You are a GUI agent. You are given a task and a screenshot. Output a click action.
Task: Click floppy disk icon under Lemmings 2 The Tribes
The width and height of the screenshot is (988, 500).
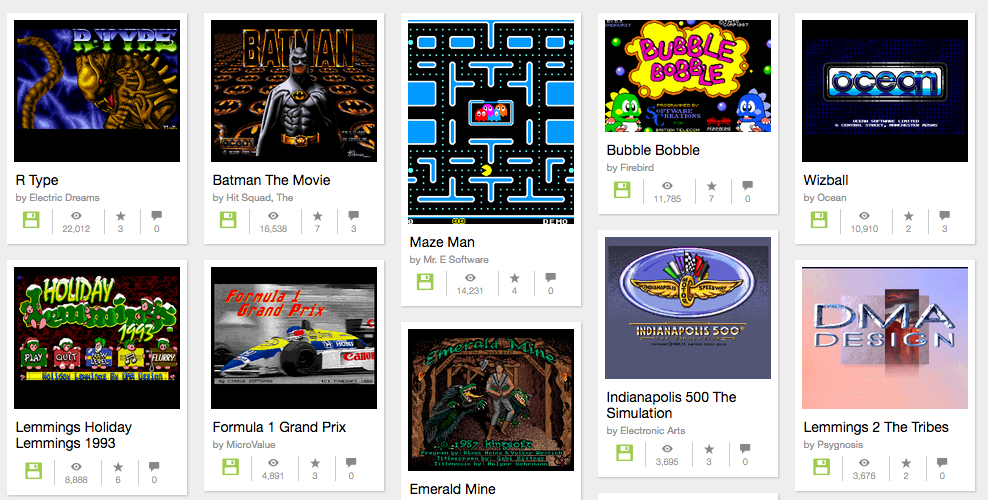click(821, 467)
